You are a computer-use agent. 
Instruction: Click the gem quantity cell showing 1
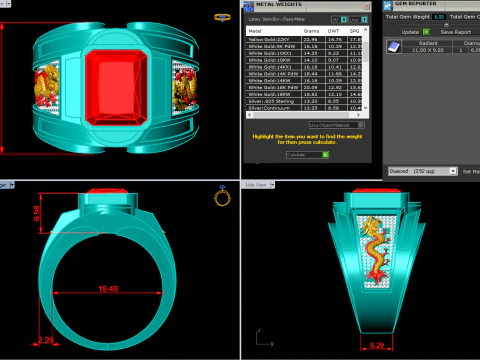(x=461, y=50)
